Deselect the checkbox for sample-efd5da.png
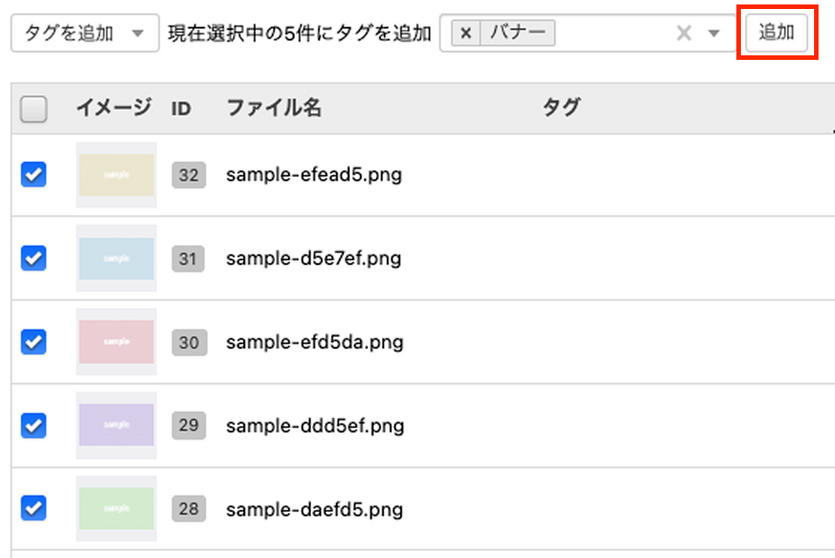The image size is (835, 558). tap(34, 342)
